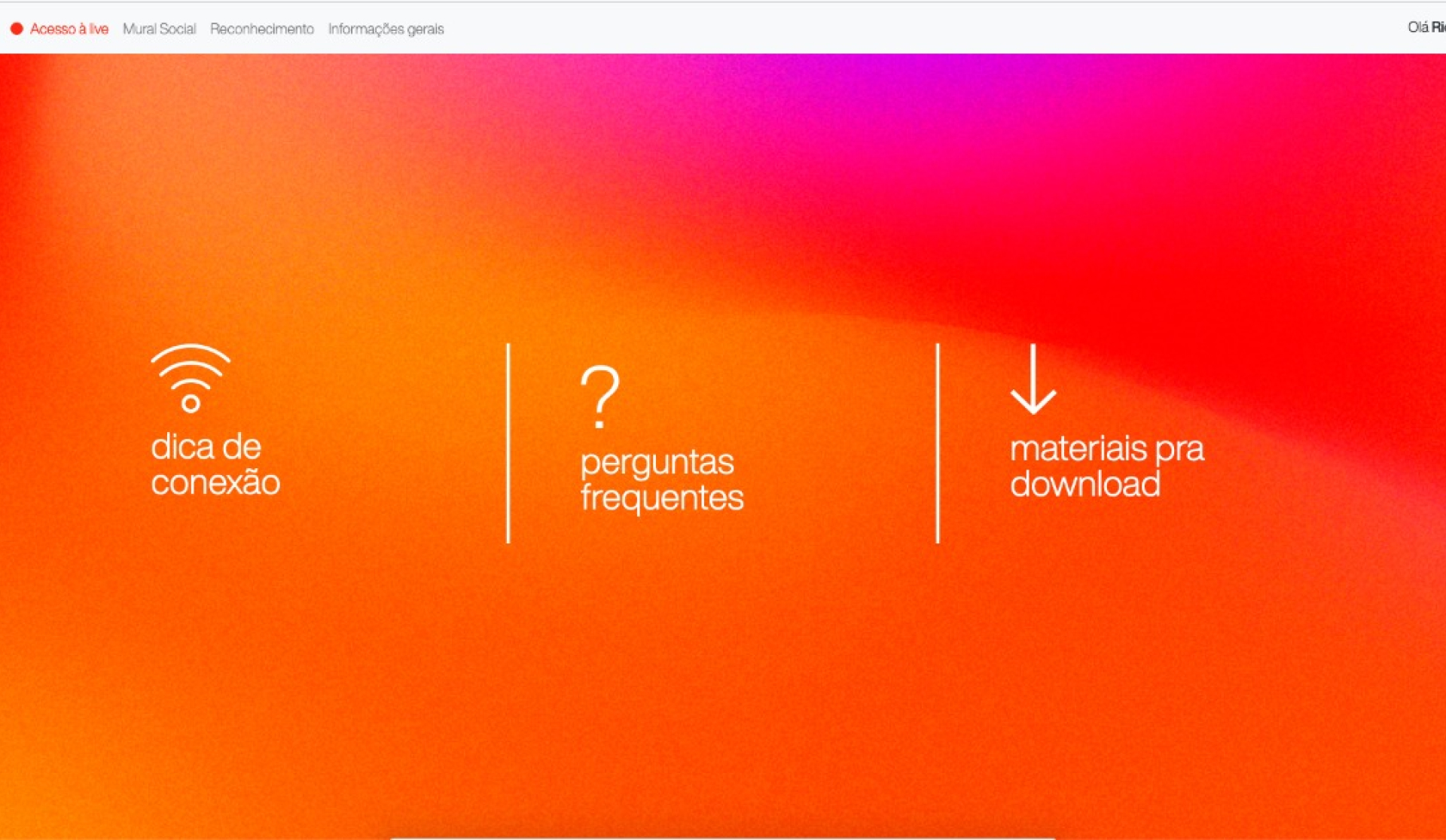
Task: Click the word "download" in the materials label
Action: click(1084, 484)
